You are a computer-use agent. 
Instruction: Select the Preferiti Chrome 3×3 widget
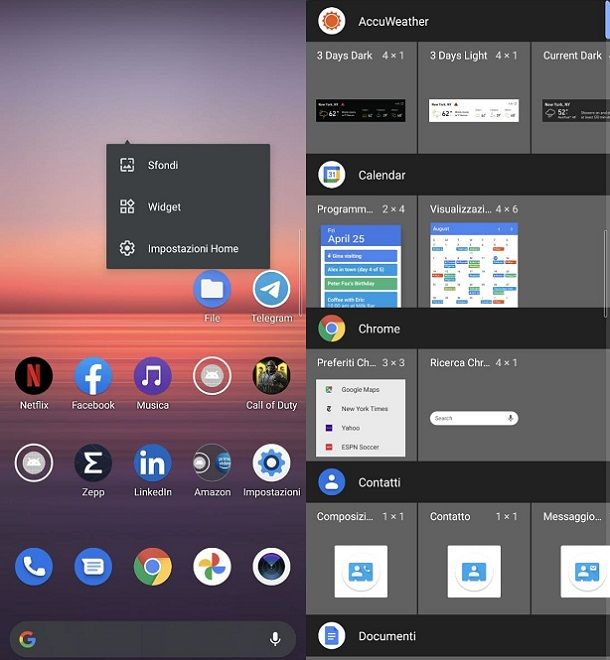tap(361, 405)
